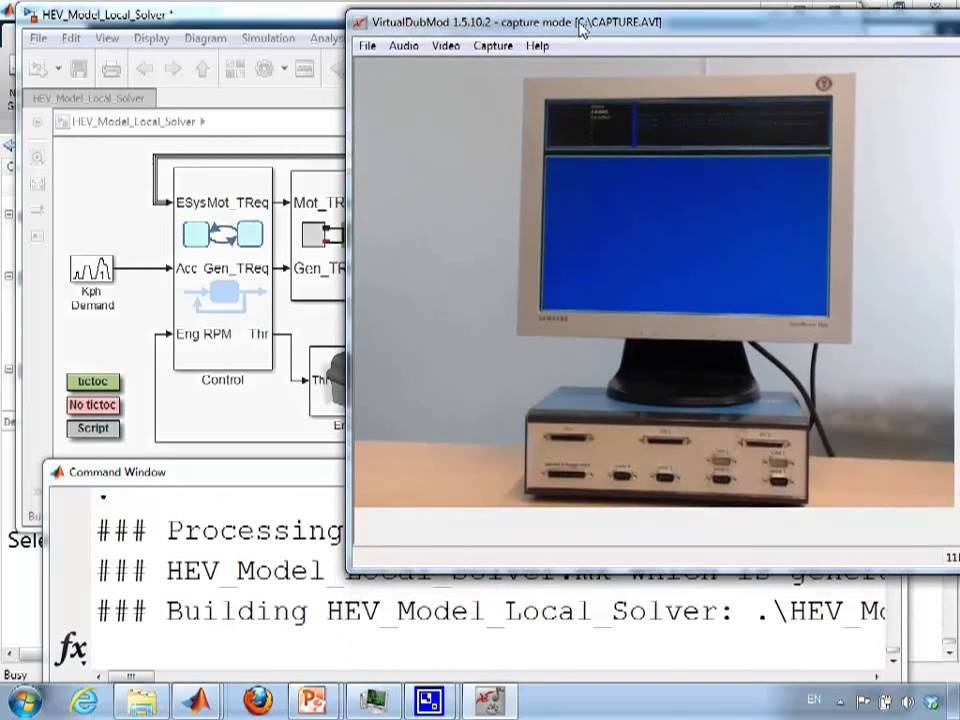Image resolution: width=960 pixels, height=720 pixels.
Task: Click the Command Window horizontal scrollbar thumb
Action: click(131, 677)
